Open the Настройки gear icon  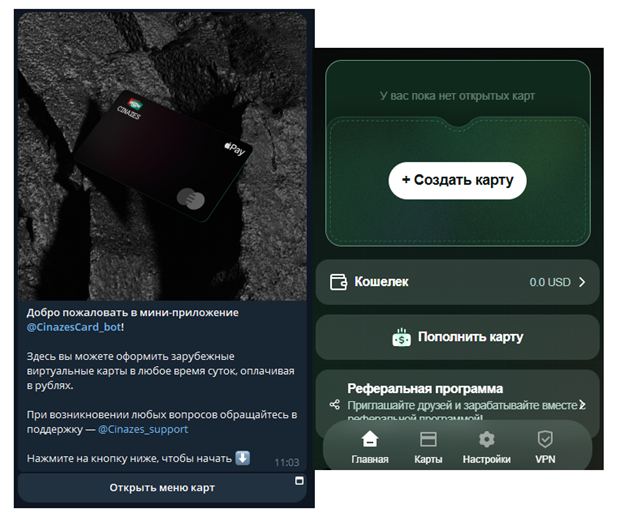486,440
